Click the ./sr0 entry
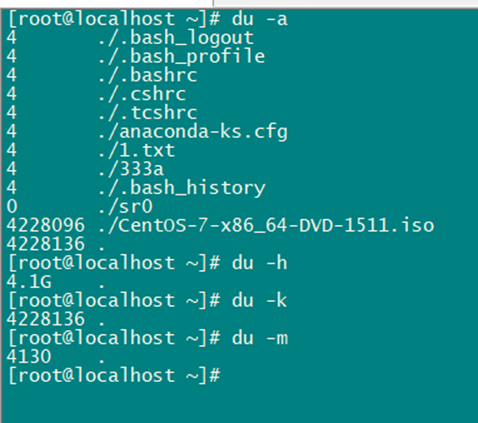Screen dimensions: 478x423 point(125,207)
